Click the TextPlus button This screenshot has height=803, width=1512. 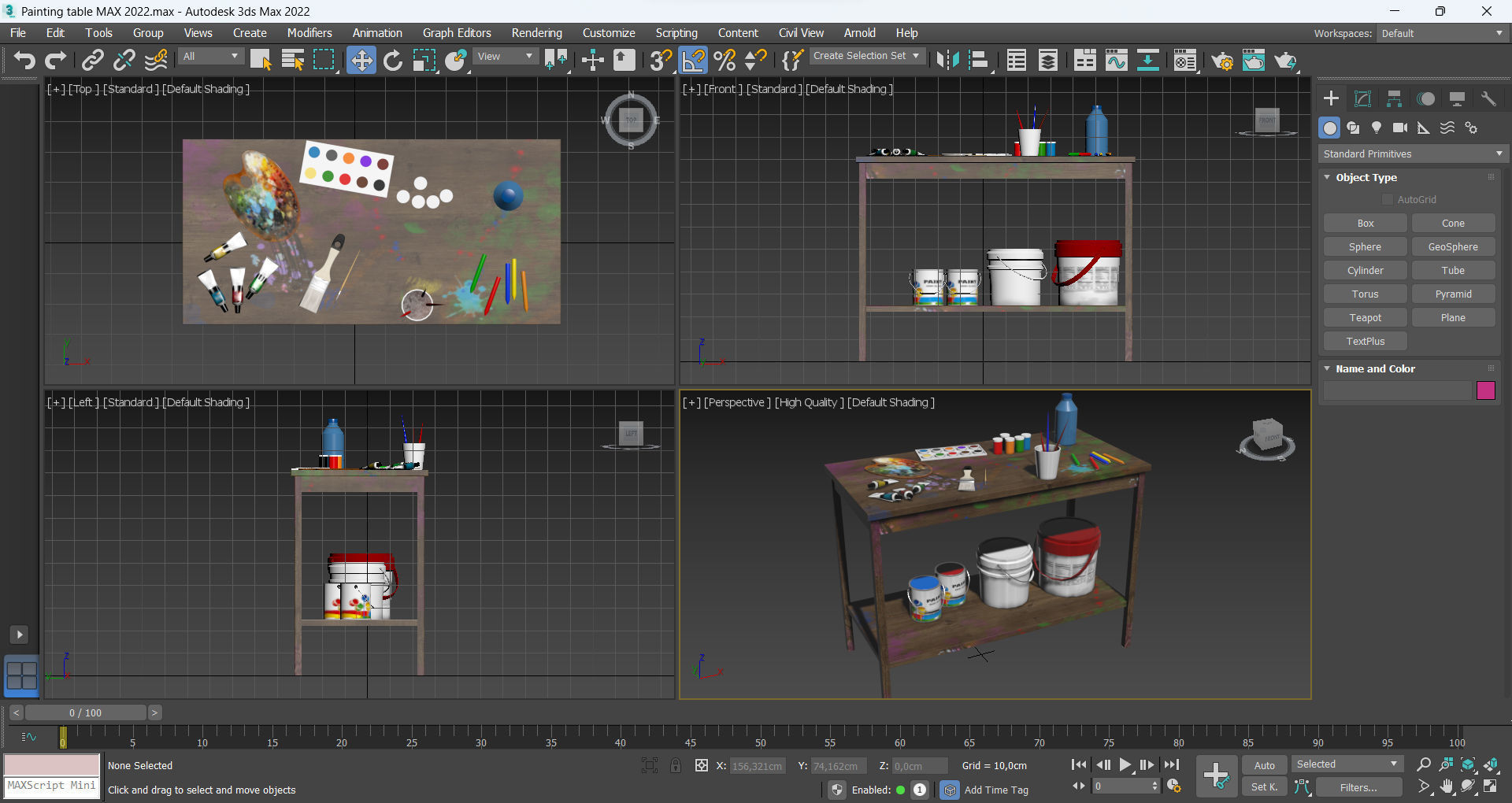pyautogui.click(x=1366, y=342)
